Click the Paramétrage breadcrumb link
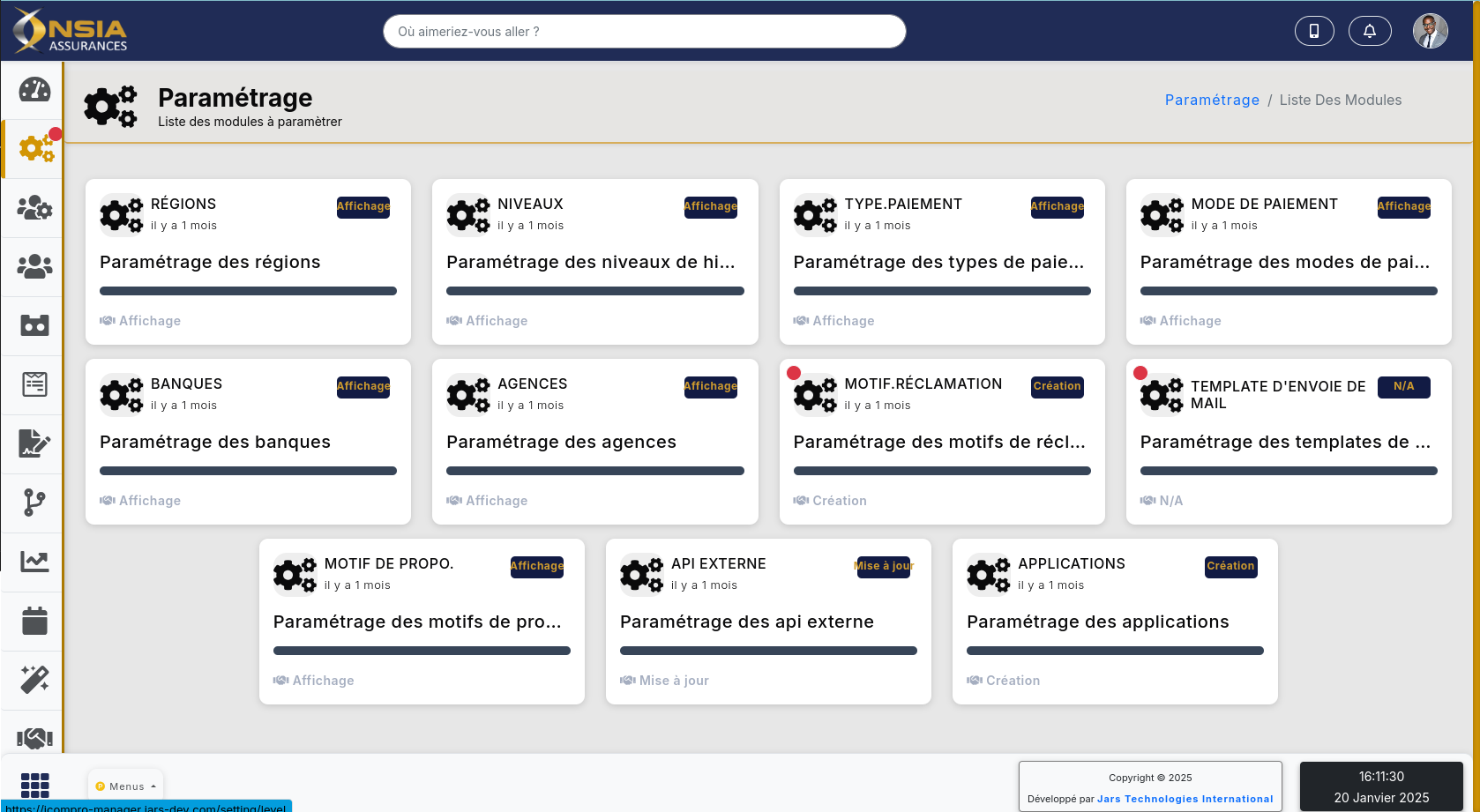The height and width of the screenshot is (812, 1480). point(1212,100)
